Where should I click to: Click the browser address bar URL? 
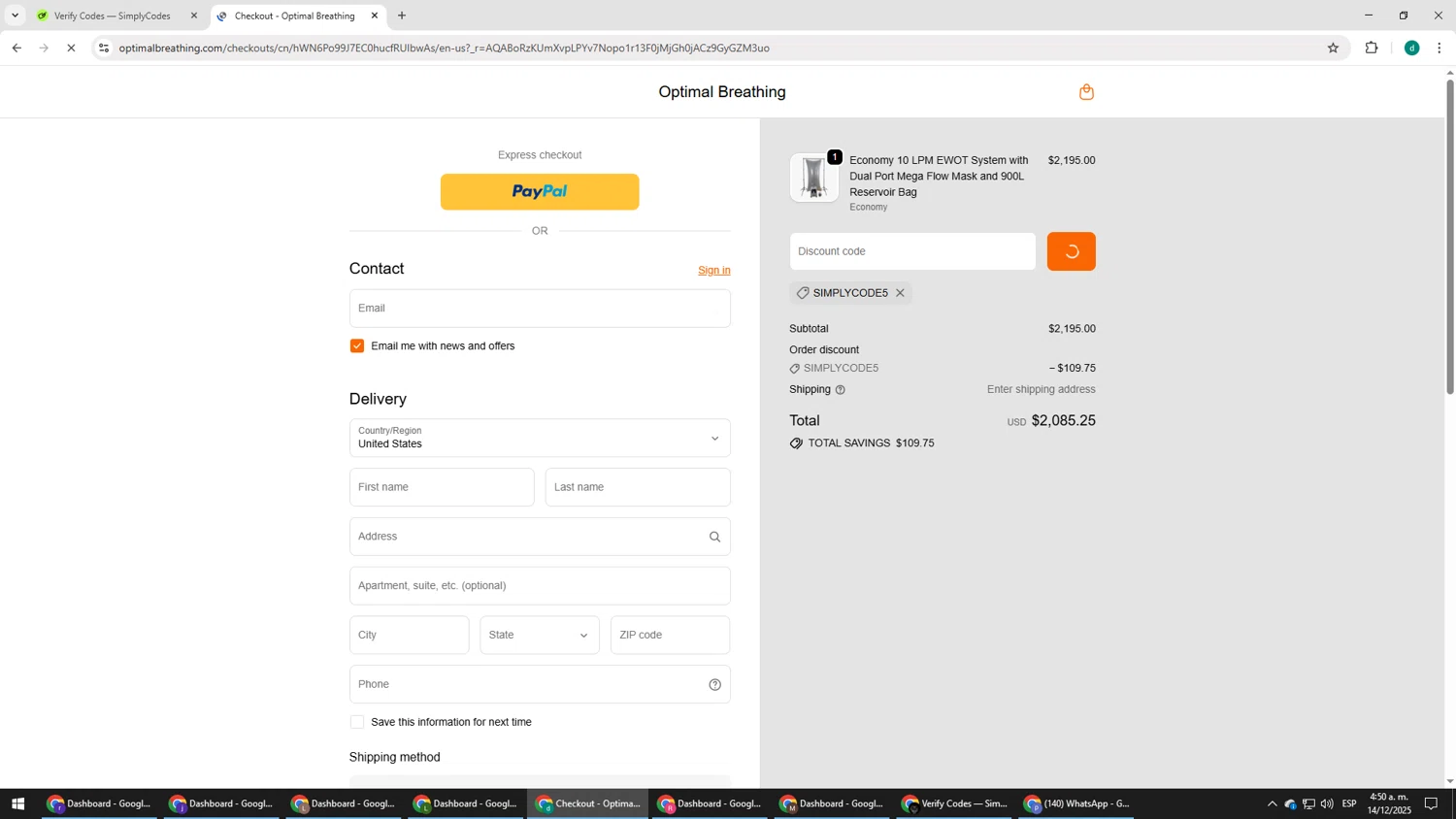click(x=444, y=48)
